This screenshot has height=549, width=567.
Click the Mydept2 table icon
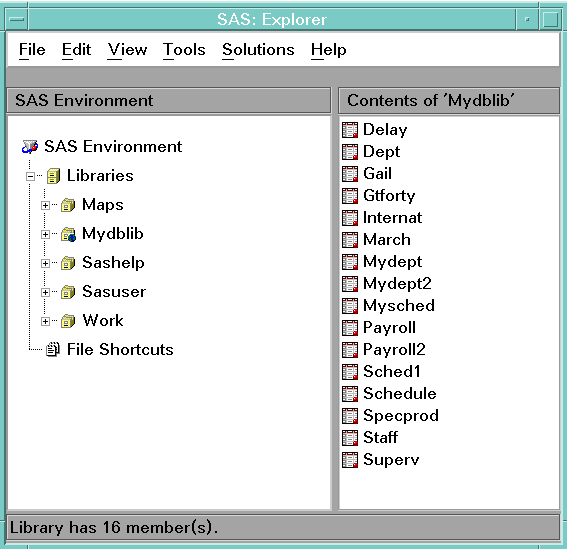(x=350, y=284)
